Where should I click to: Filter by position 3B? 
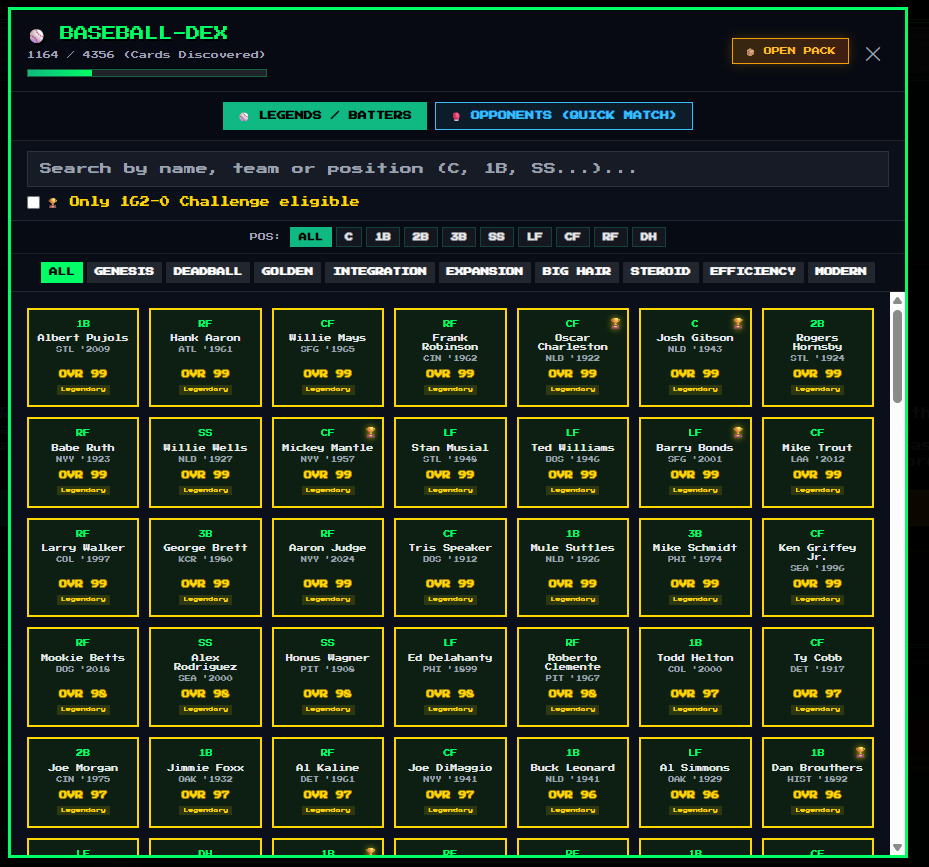pyautogui.click(x=459, y=237)
